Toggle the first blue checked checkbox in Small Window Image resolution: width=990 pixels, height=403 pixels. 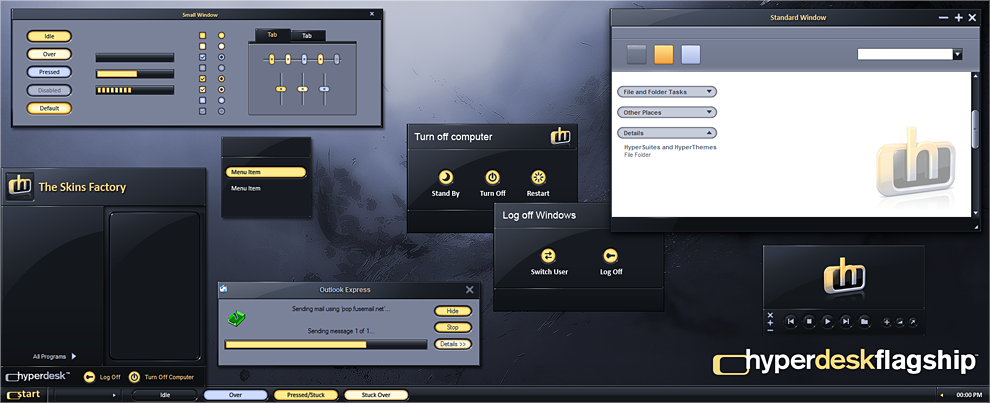coord(203,57)
